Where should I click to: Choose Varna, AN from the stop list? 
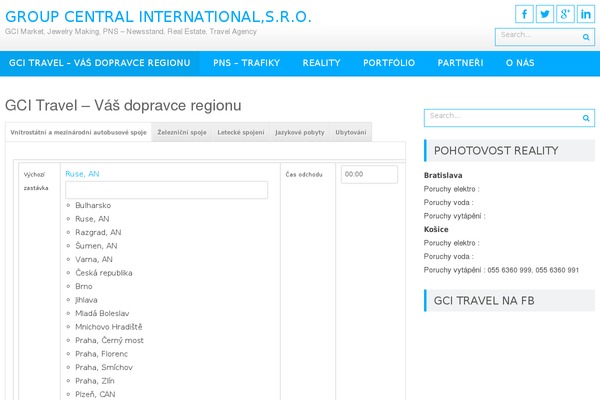pos(94,259)
